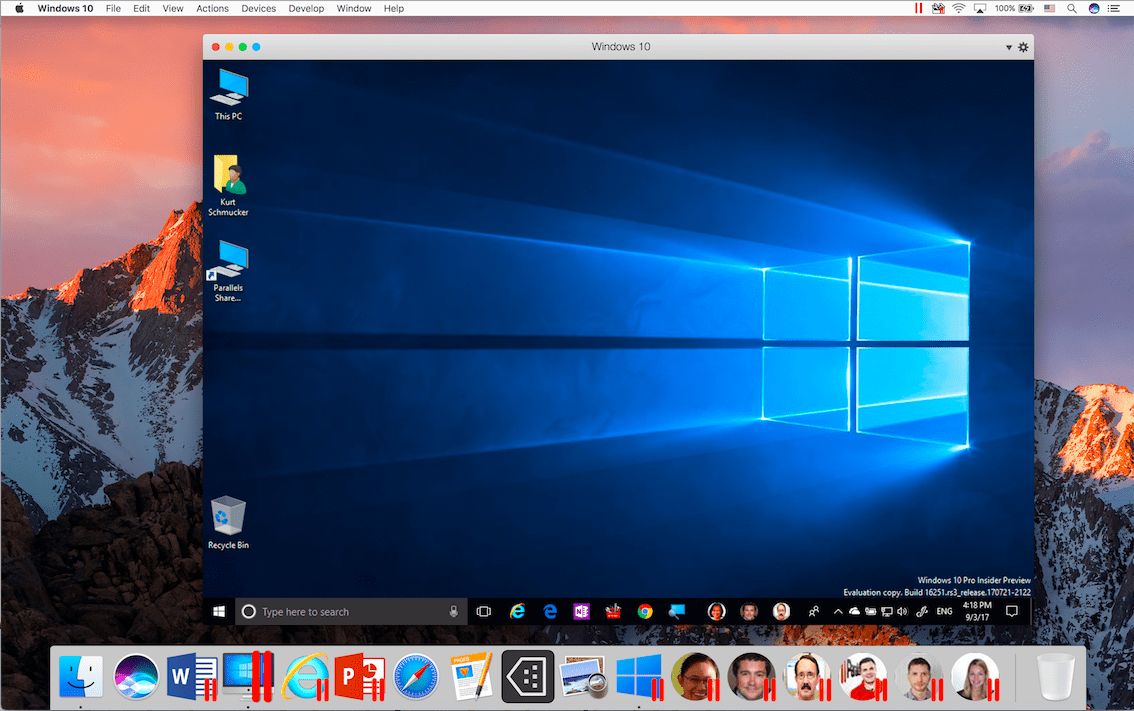This screenshot has height=711, width=1134.
Task: Open Finder from the Dock
Action: [80, 678]
